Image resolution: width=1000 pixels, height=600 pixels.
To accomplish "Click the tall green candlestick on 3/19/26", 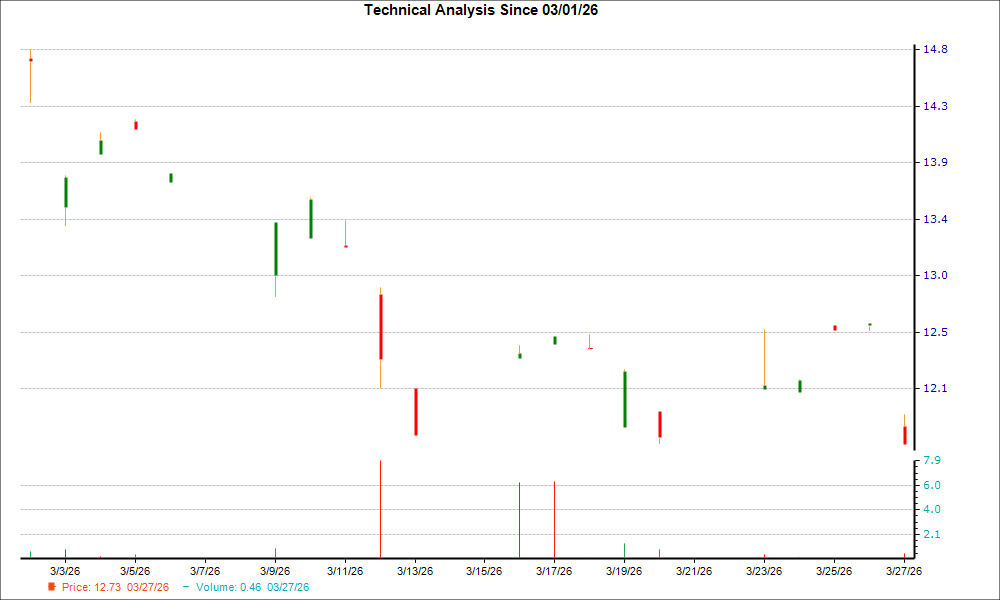I will 625,399.
